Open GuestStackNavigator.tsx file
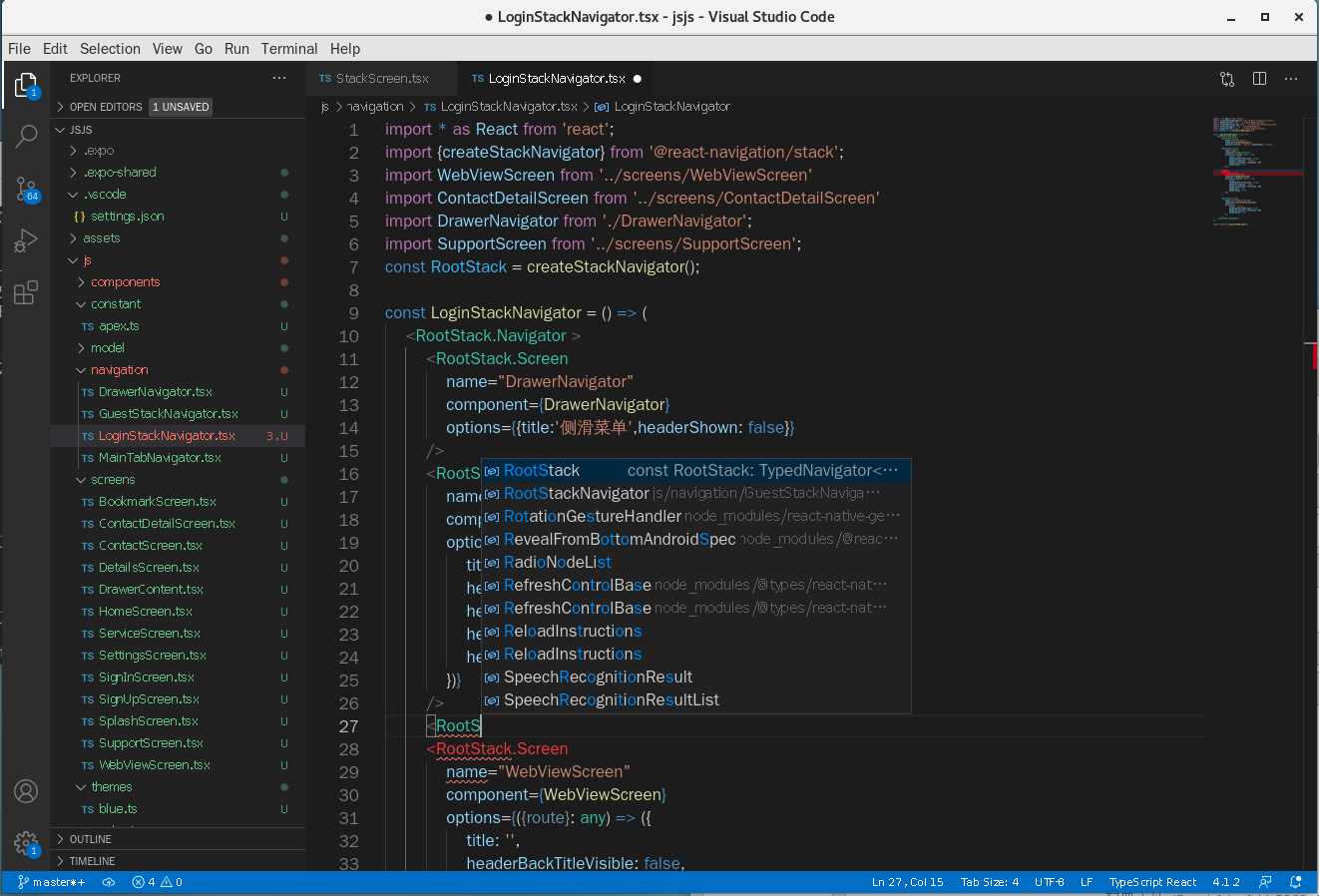The image size is (1319, 896). (x=178, y=414)
